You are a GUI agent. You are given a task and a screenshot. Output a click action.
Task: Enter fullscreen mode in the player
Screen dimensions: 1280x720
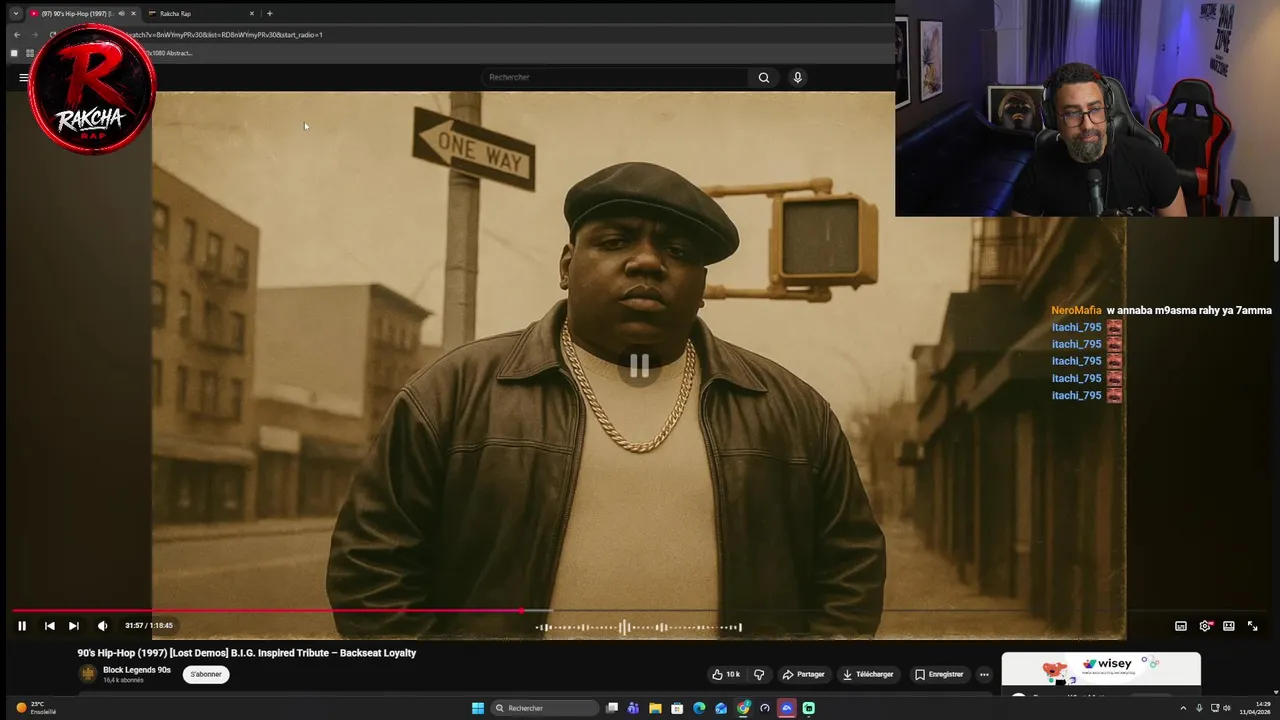point(1252,626)
